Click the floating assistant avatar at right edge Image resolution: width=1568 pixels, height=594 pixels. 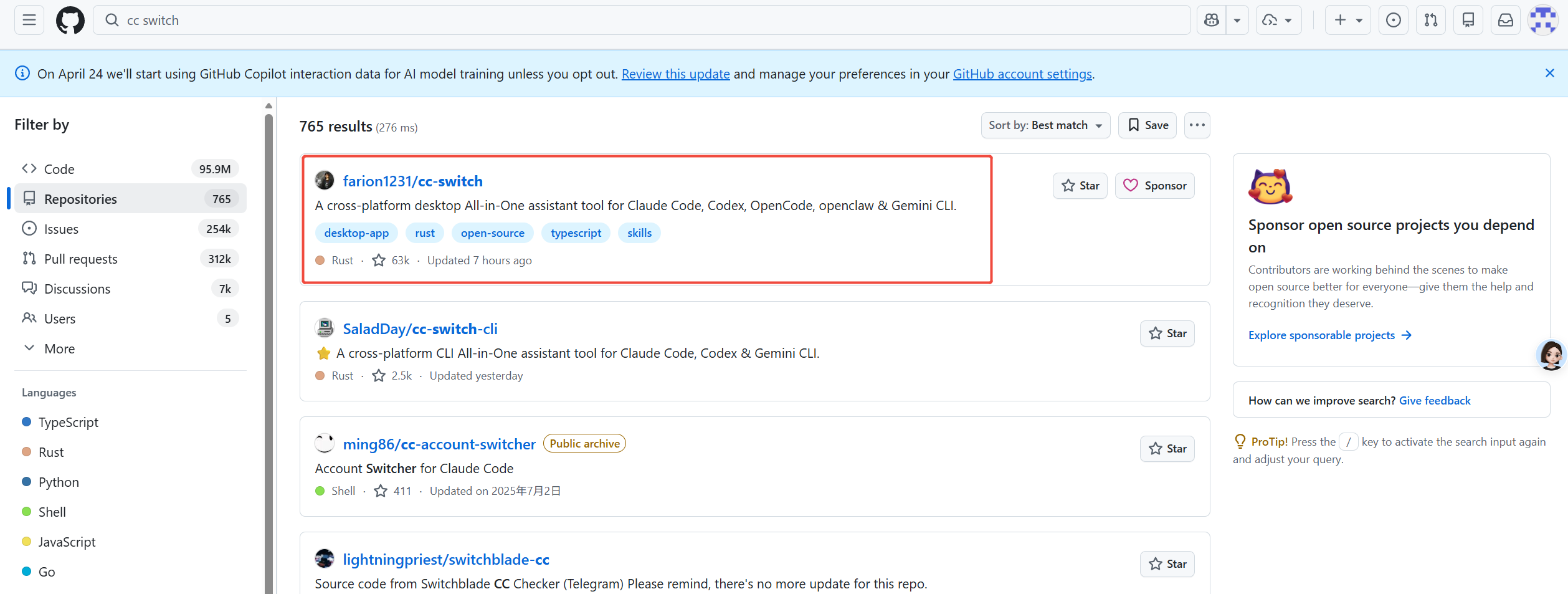[x=1551, y=355]
